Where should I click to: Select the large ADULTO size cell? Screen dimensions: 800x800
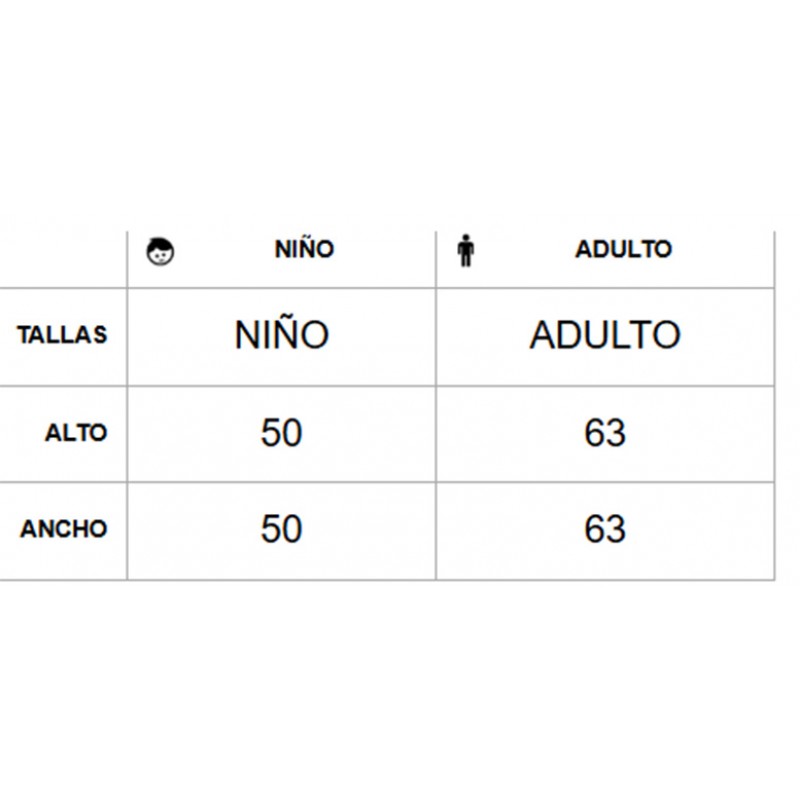605,335
